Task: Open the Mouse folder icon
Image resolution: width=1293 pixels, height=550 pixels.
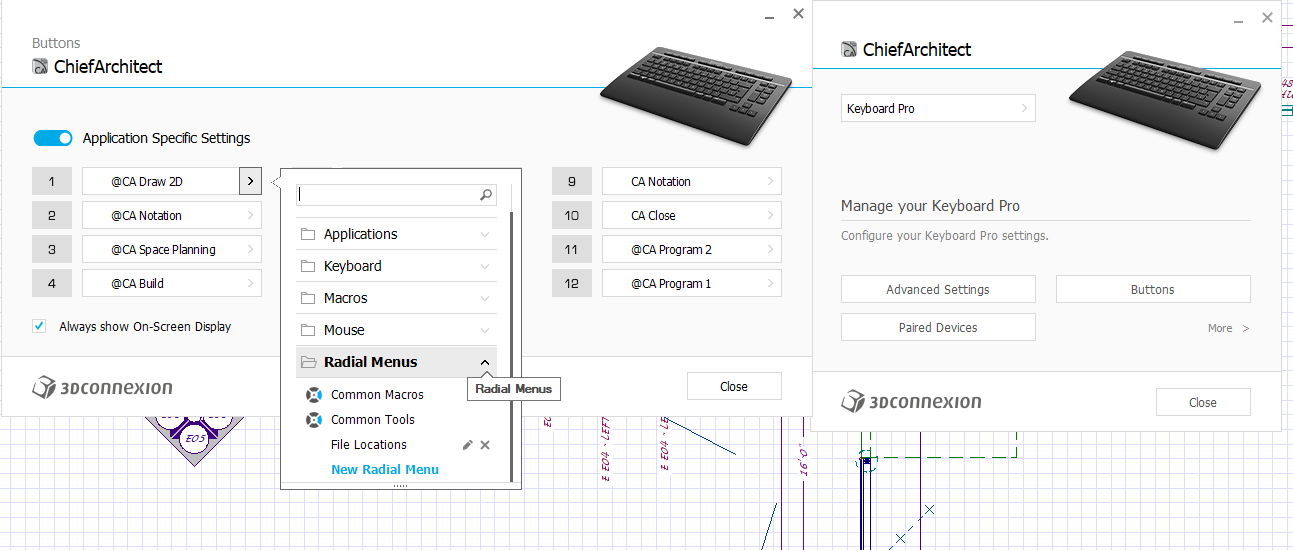Action: pos(308,330)
